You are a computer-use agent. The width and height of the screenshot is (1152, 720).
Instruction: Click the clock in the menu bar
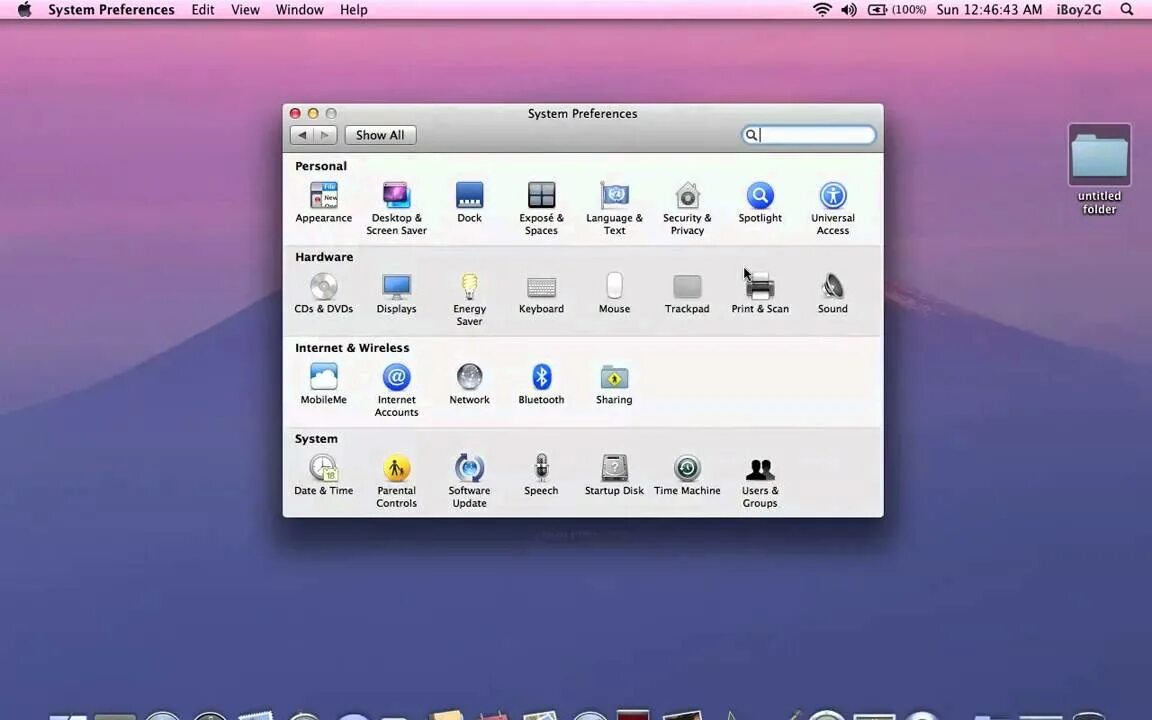(x=989, y=10)
